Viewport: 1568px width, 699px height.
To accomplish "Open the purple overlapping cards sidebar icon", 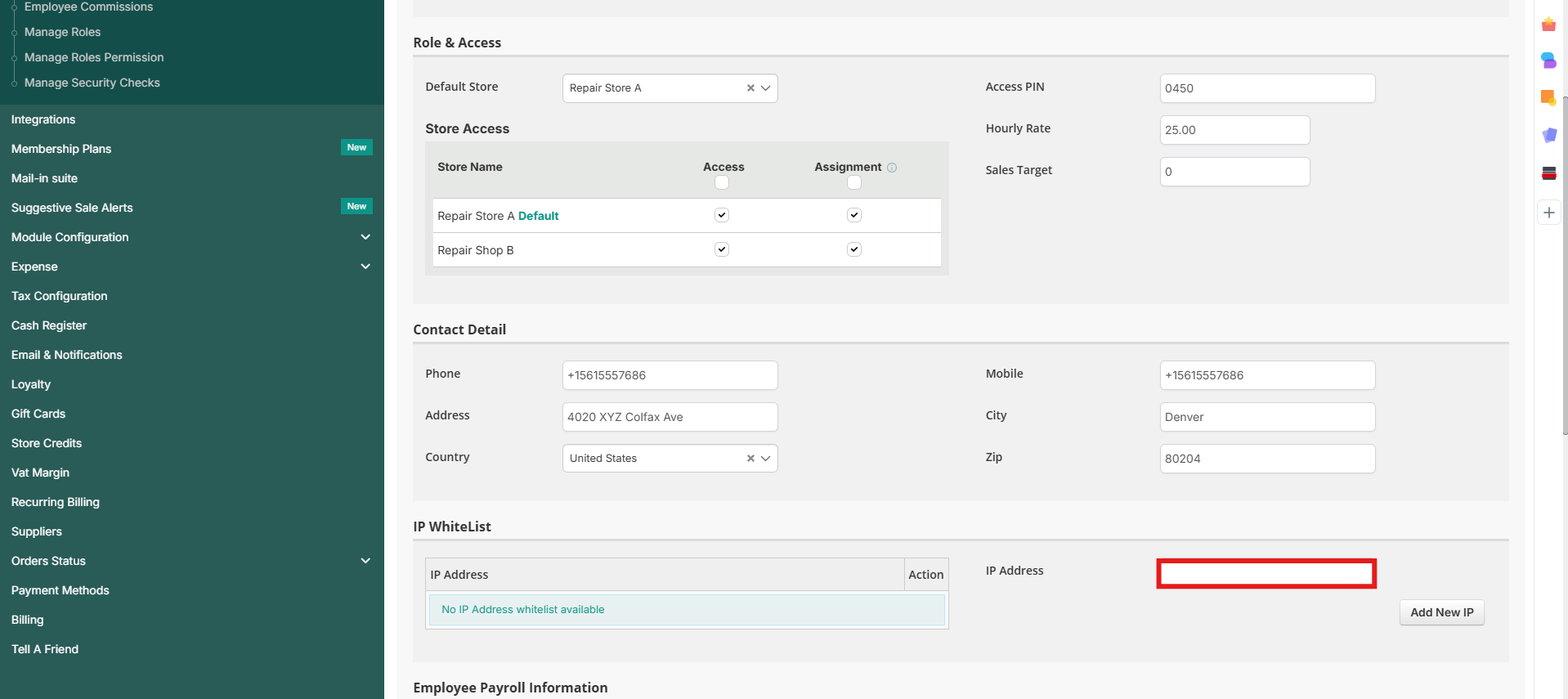I will 1548,135.
